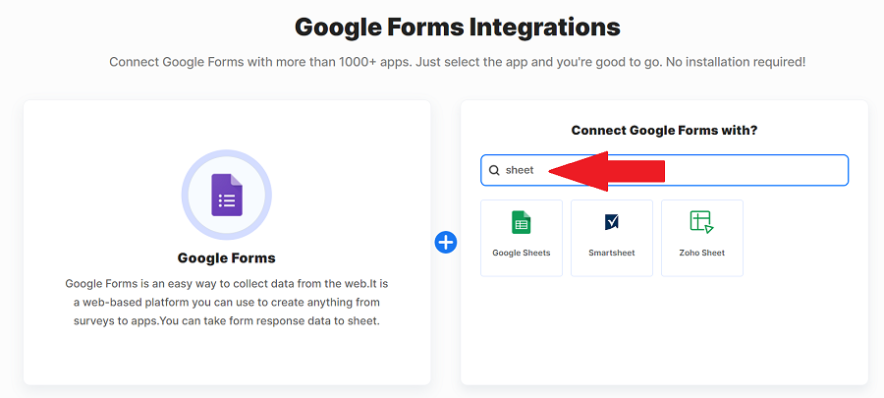Select the Zoho Sheet icon
This screenshot has width=884, height=398.
pyautogui.click(x=702, y=222)
